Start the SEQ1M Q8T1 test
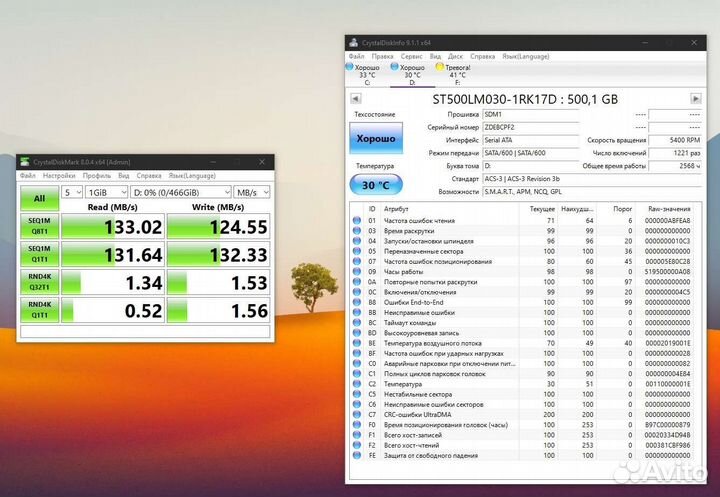The image size is (720, 497). [39, 227]
